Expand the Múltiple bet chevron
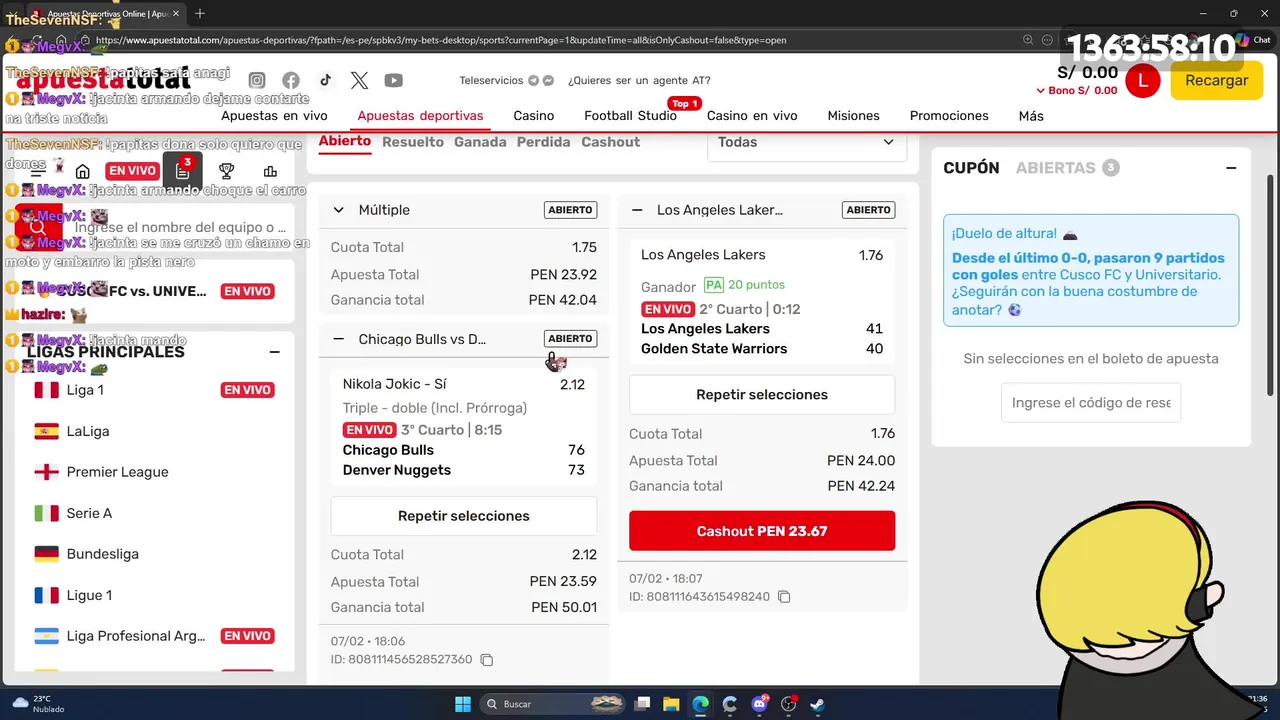 pos(338,210)
